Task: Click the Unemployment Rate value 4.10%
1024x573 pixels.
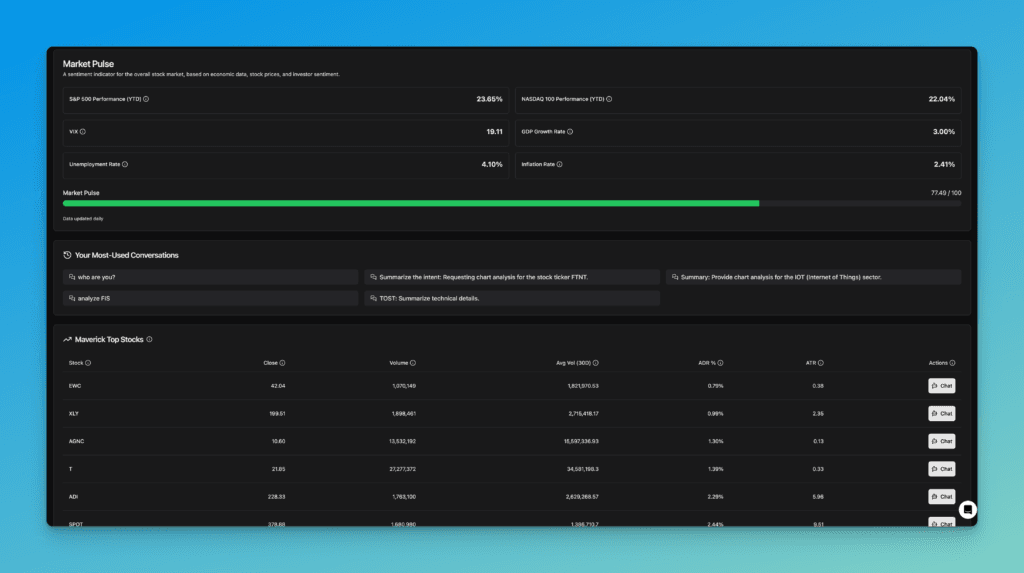Action: tap(492, 164)
